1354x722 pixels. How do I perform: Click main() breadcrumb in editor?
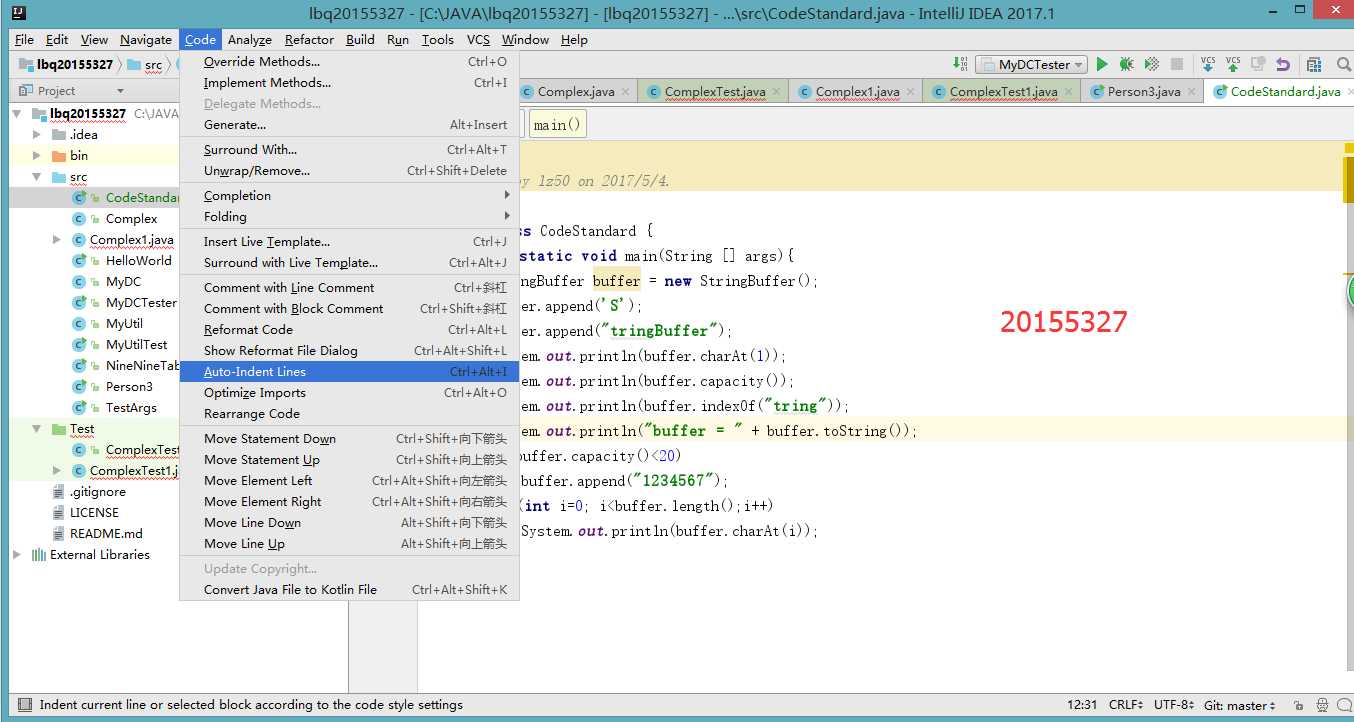click(x=557, y=125)
